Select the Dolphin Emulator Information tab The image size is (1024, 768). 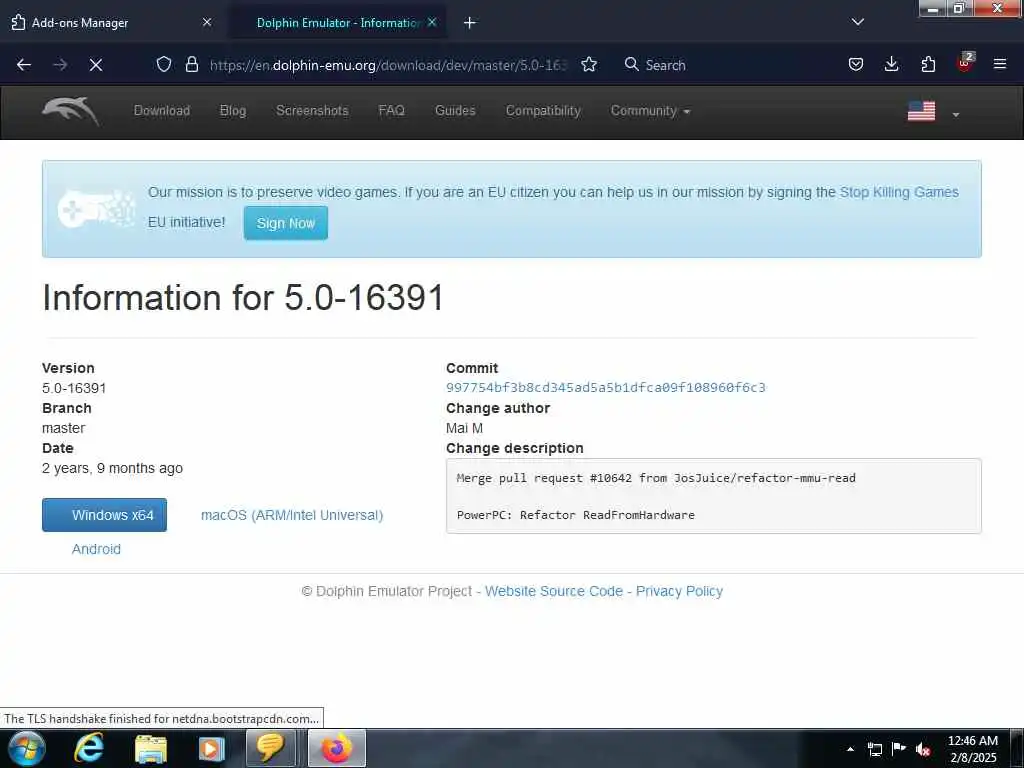point(338,23)
